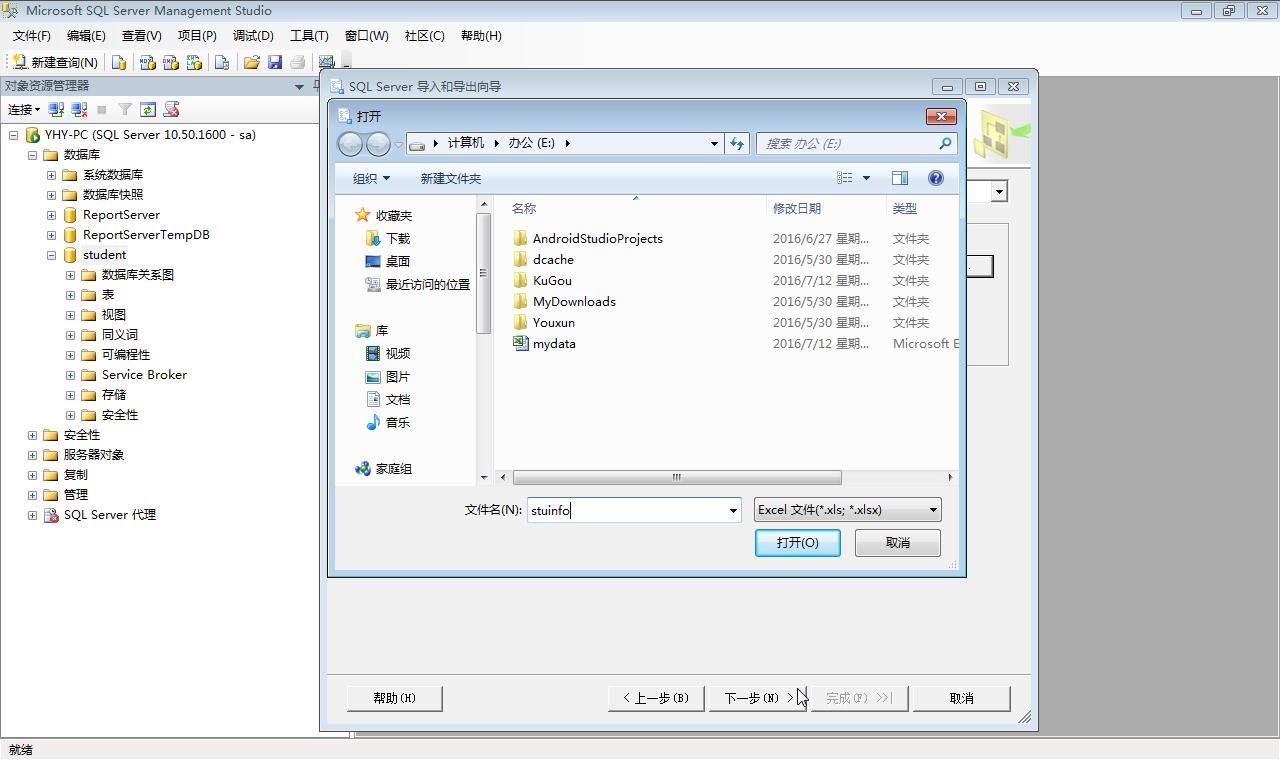Click the 下一步(N) wizard button
1280x760 pixels.
click(x=757, y=698)
